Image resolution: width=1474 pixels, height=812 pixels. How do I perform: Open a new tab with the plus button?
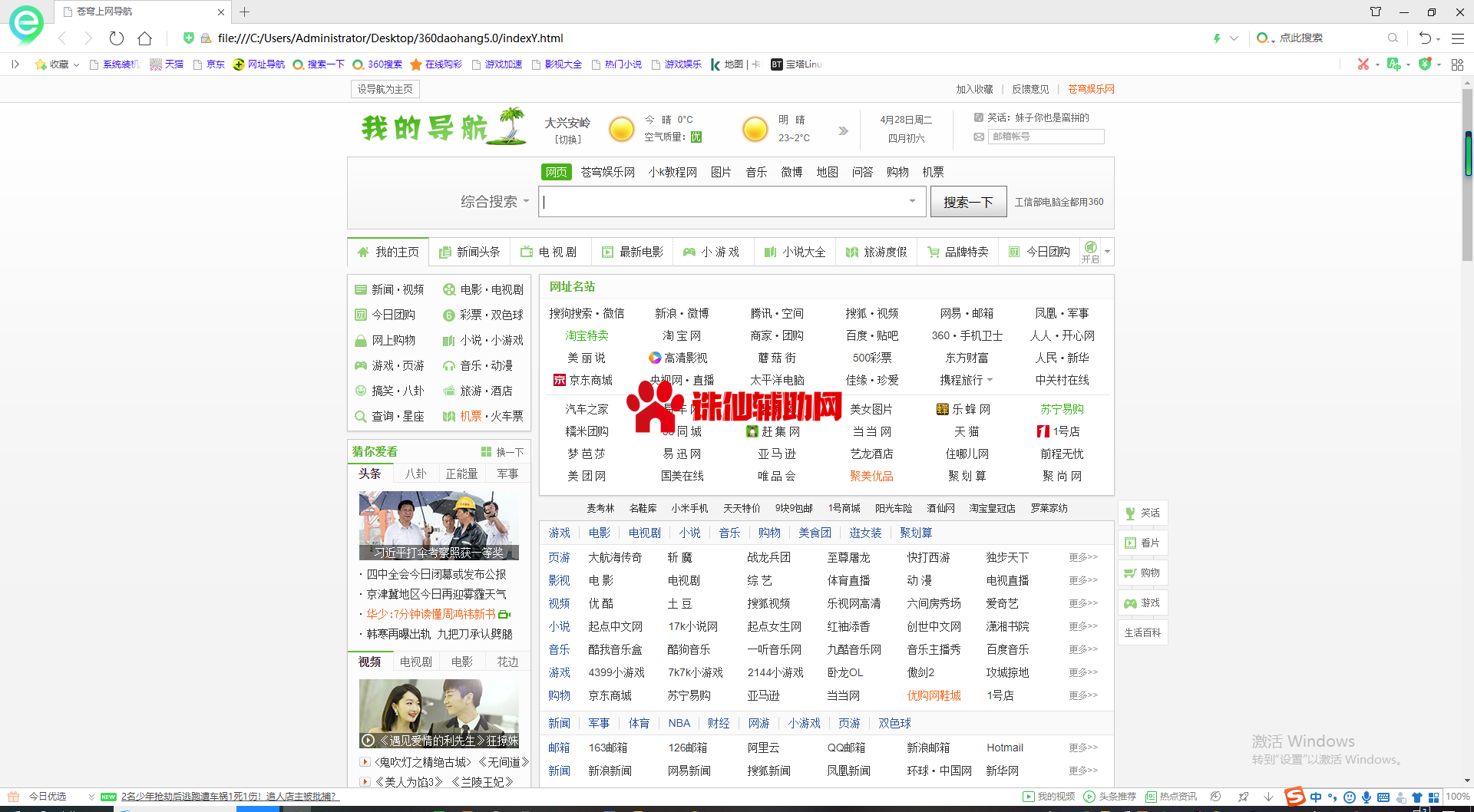tap(244, 12)
